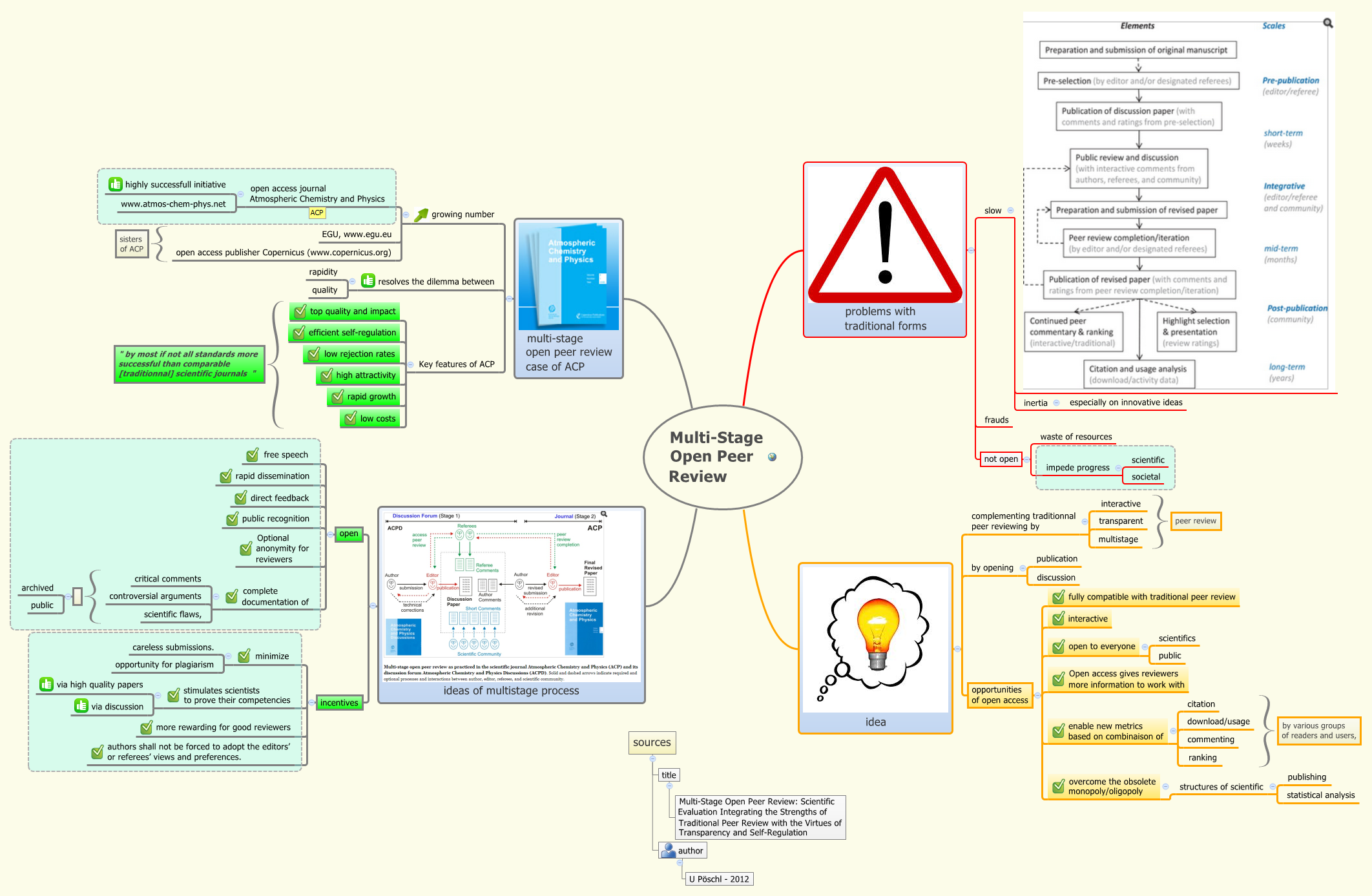This screenshot has height=896, width=1372.
Task: Collapse the sources branch with its minus control
Action: pos(652,759)
